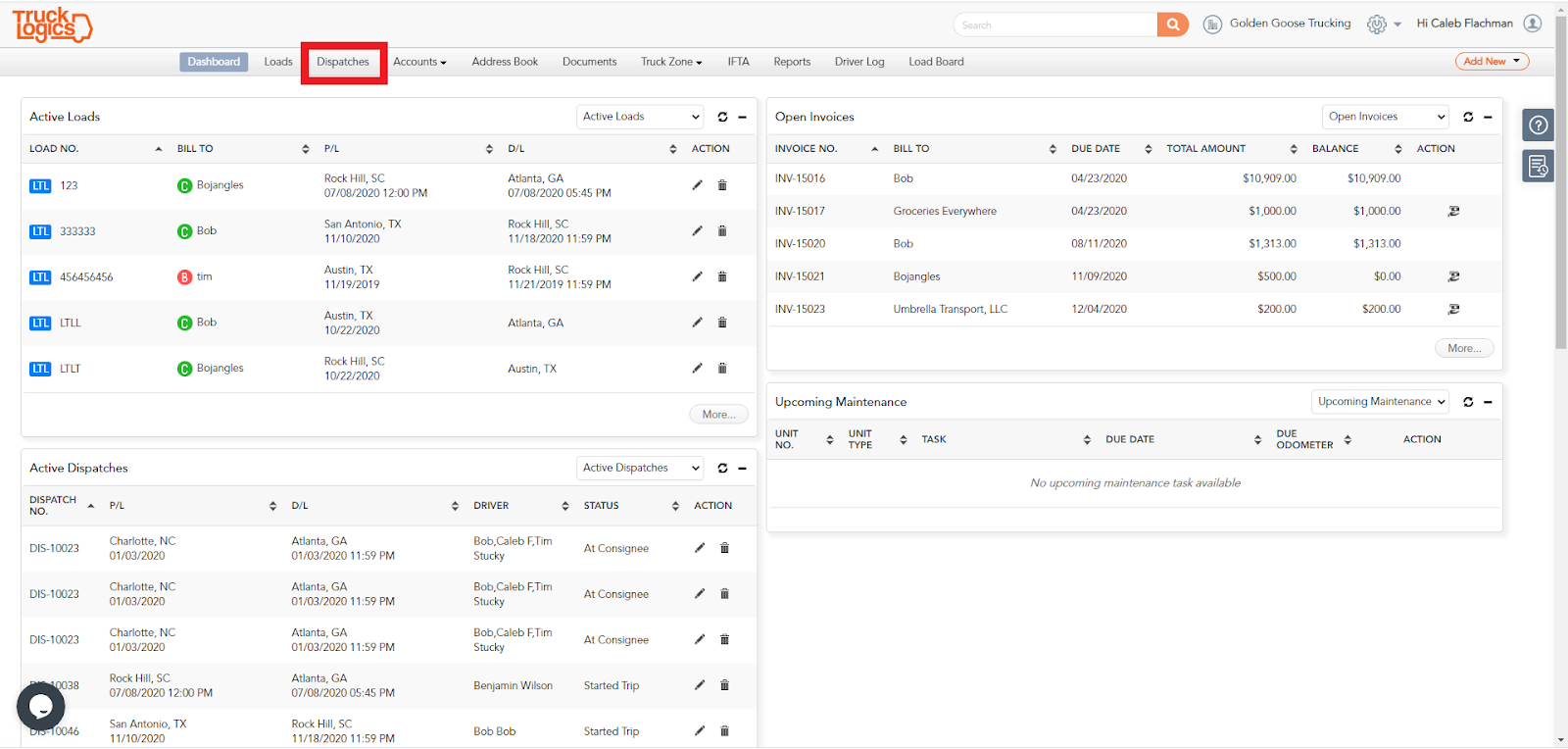Open the Open Invoices filter dropdown
The width and height of the screenshot is (1568, 749).
click(1386, 117)
